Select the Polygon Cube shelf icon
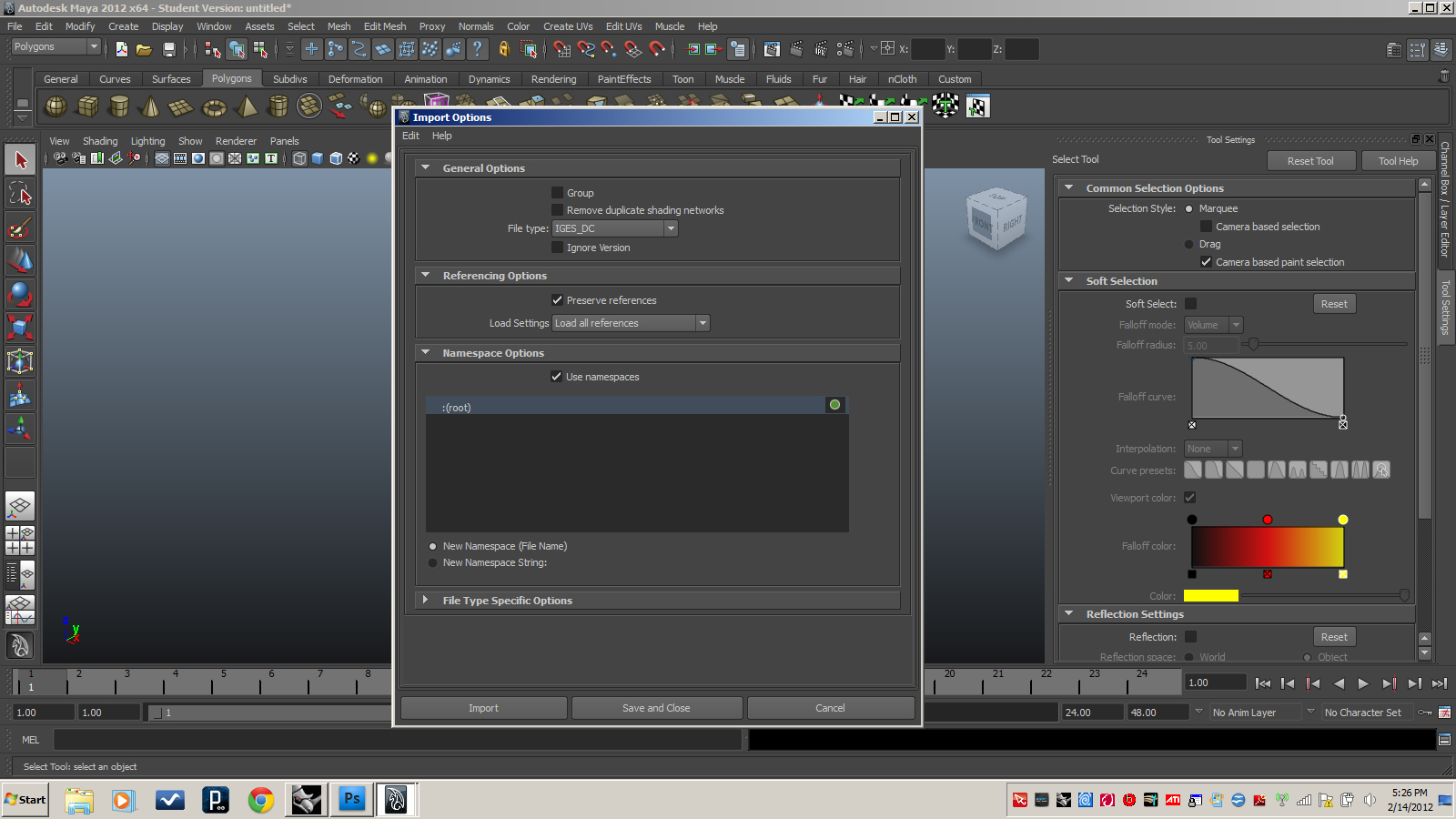Image resolution: width=1456 pixels, height=819 pixels. pyautogui.click(x=88, y=106)
